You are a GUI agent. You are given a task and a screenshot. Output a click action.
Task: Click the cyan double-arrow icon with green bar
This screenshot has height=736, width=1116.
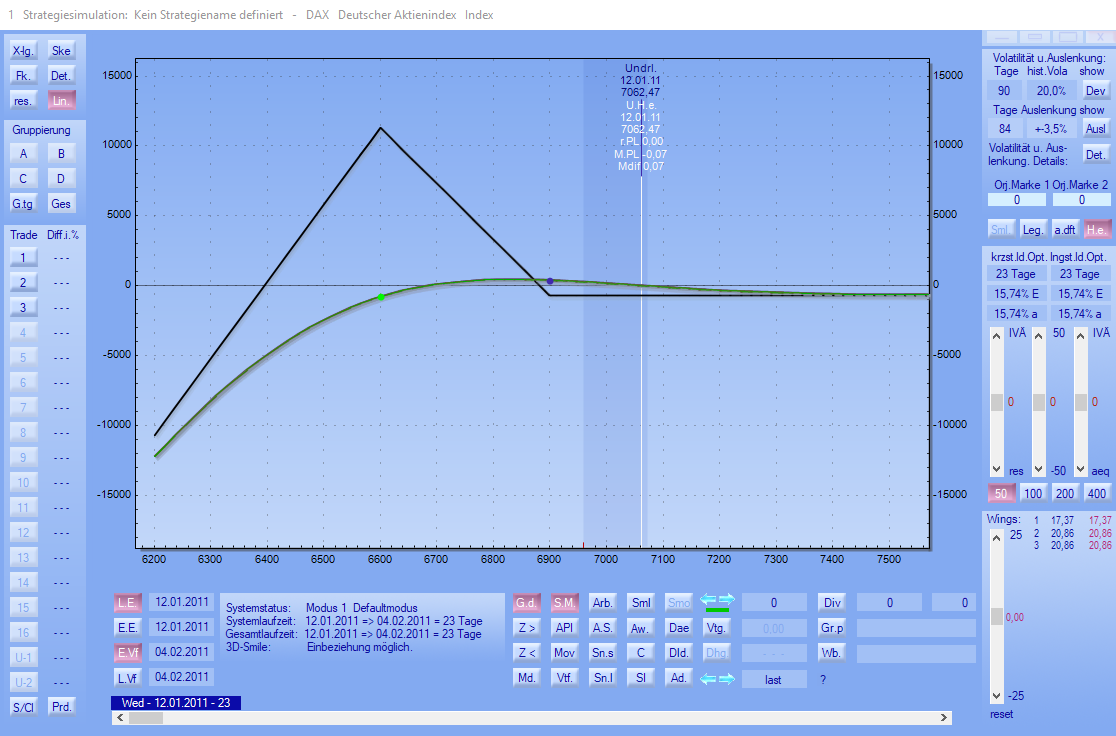point(717,601)
